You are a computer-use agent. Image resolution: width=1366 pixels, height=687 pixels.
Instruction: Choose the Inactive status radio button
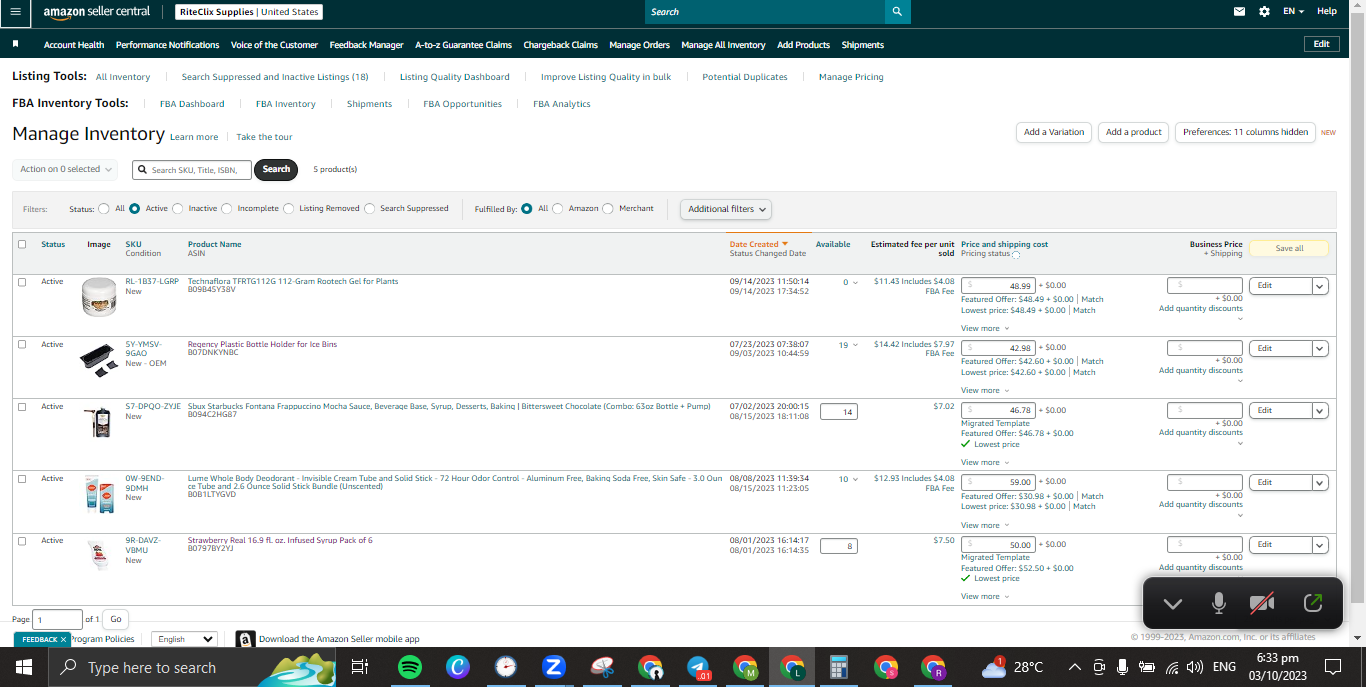pos(178,208)
